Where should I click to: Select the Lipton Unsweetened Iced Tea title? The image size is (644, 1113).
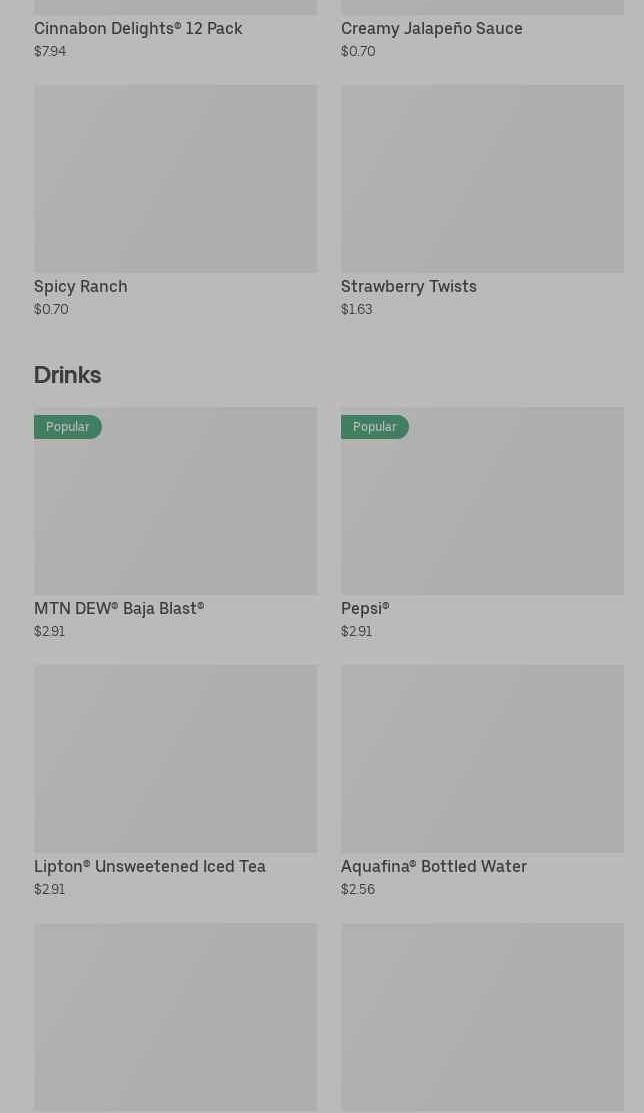pyautogui.click(x=150, y=866)
